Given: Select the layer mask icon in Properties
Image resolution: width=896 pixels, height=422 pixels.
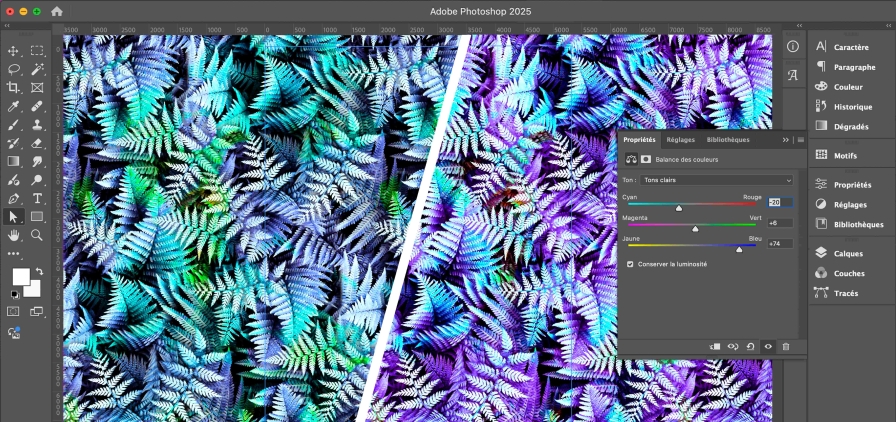Looking at the screenshot, I should (646, 160).
